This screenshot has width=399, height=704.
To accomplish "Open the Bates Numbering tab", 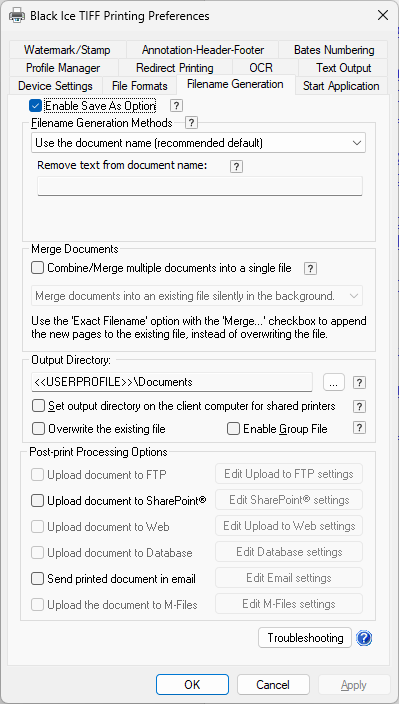I will point(334,49).
